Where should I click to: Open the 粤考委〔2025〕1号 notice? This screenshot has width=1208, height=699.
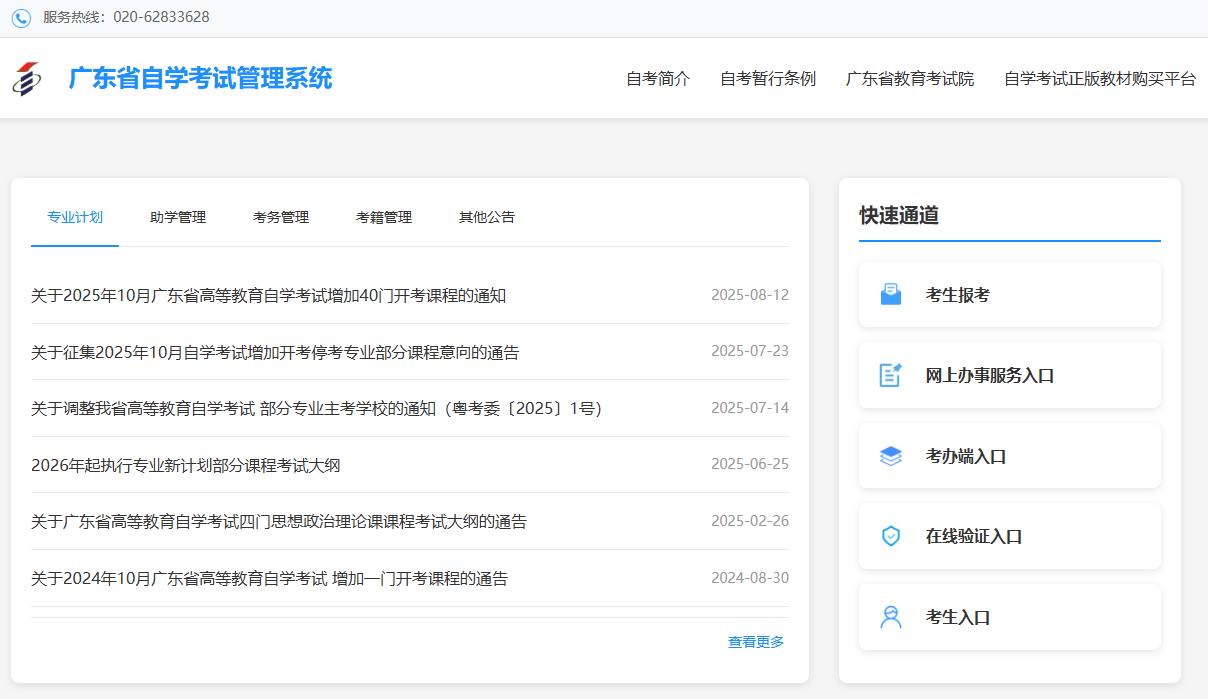(x=316, y=409)
